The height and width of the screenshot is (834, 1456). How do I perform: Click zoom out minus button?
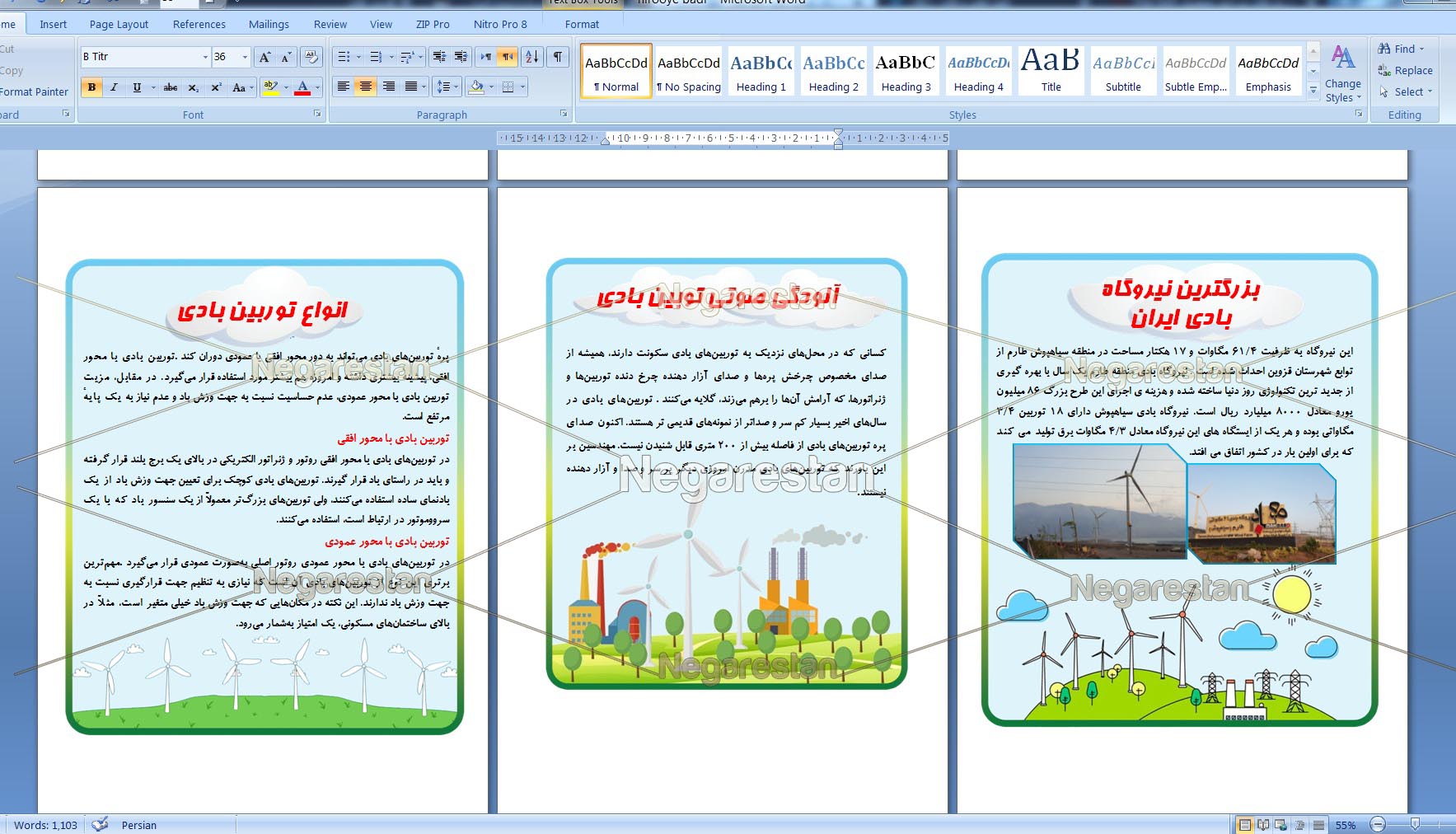pyautogui.click(x=1378, y=824)
